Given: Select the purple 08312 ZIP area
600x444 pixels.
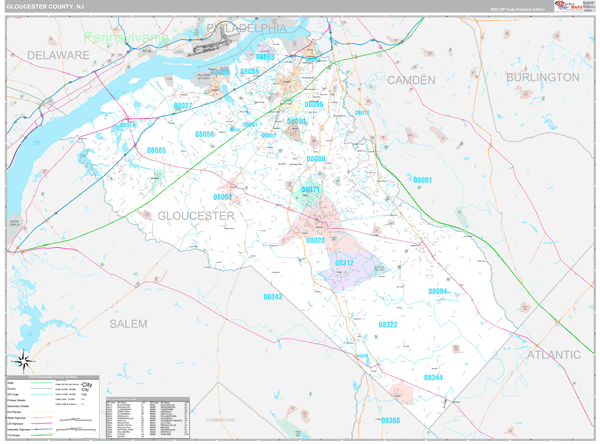Looking at the screenshot, I should [345, 264].
